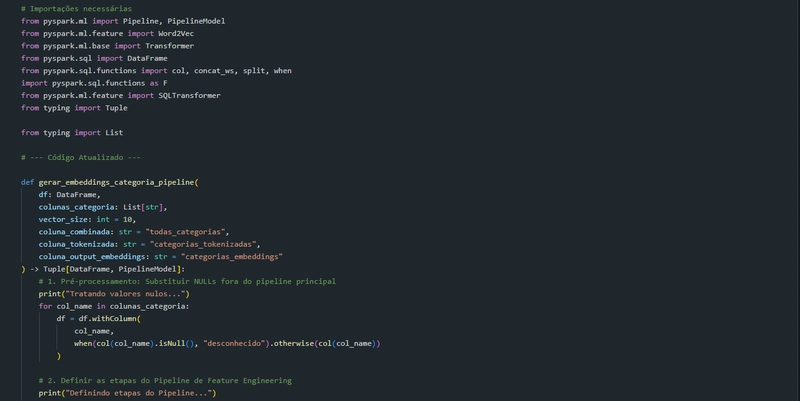Click the string "todas_categorias"
Image resolution: width=800 pixels, height=401 pixels.
tap(185, 232)
